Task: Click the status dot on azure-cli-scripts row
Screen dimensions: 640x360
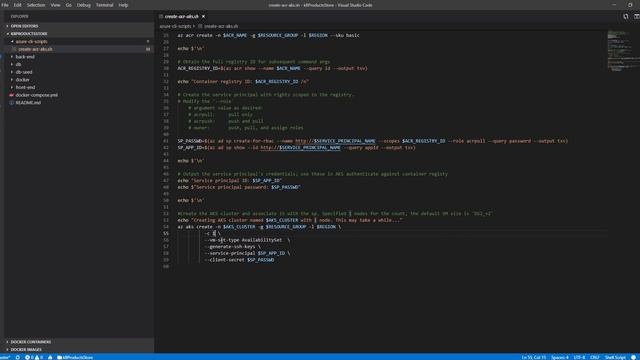Action: click(148, 42)
